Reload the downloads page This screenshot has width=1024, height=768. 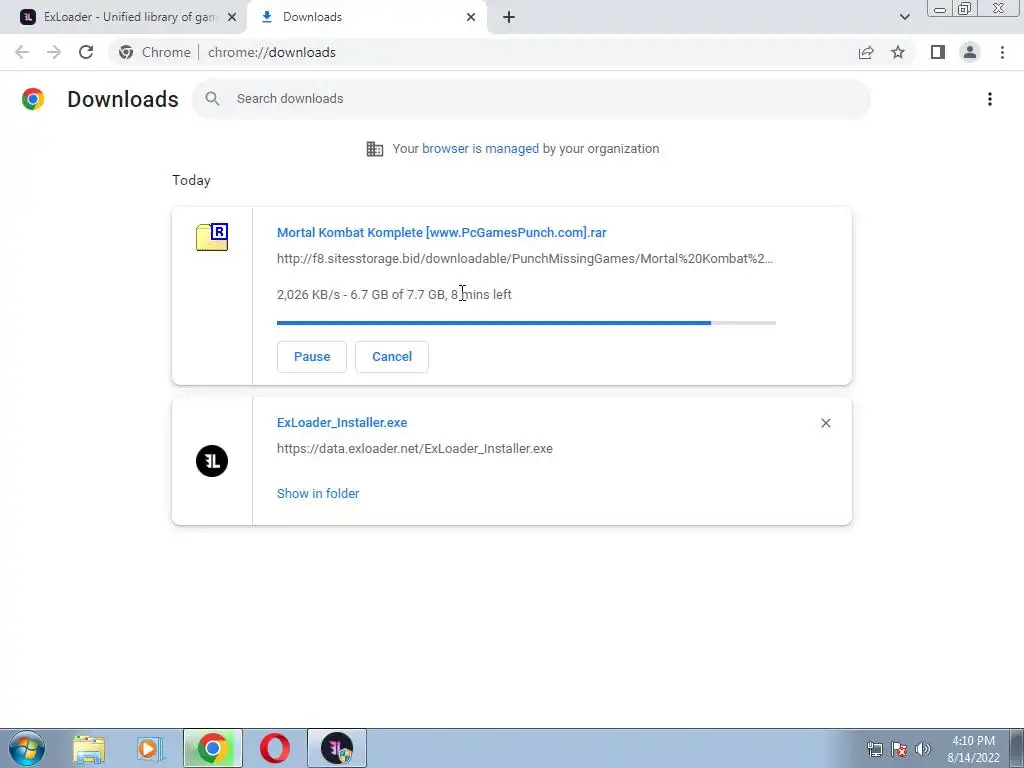pos(86,52)
